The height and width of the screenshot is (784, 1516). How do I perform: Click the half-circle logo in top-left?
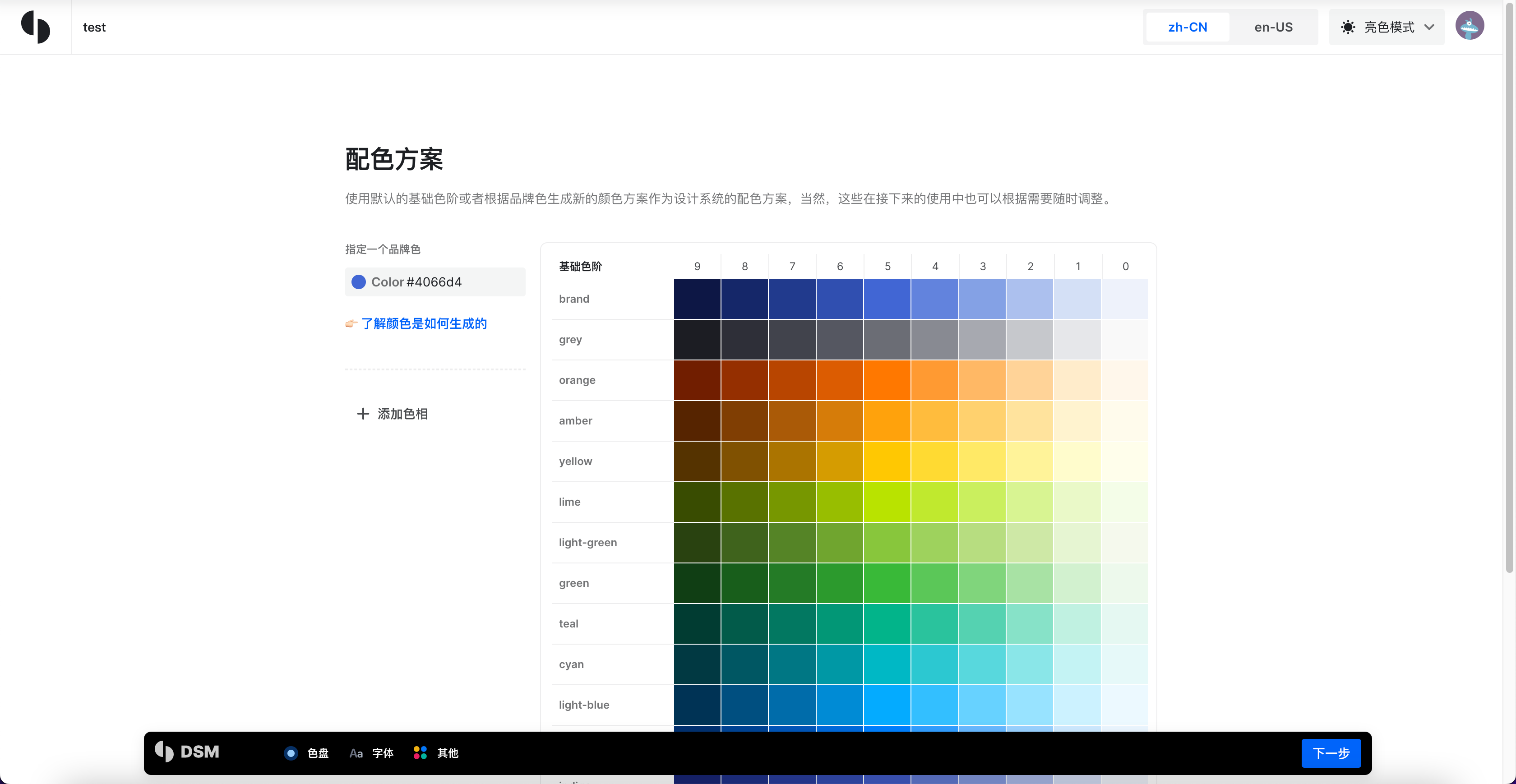35,27
